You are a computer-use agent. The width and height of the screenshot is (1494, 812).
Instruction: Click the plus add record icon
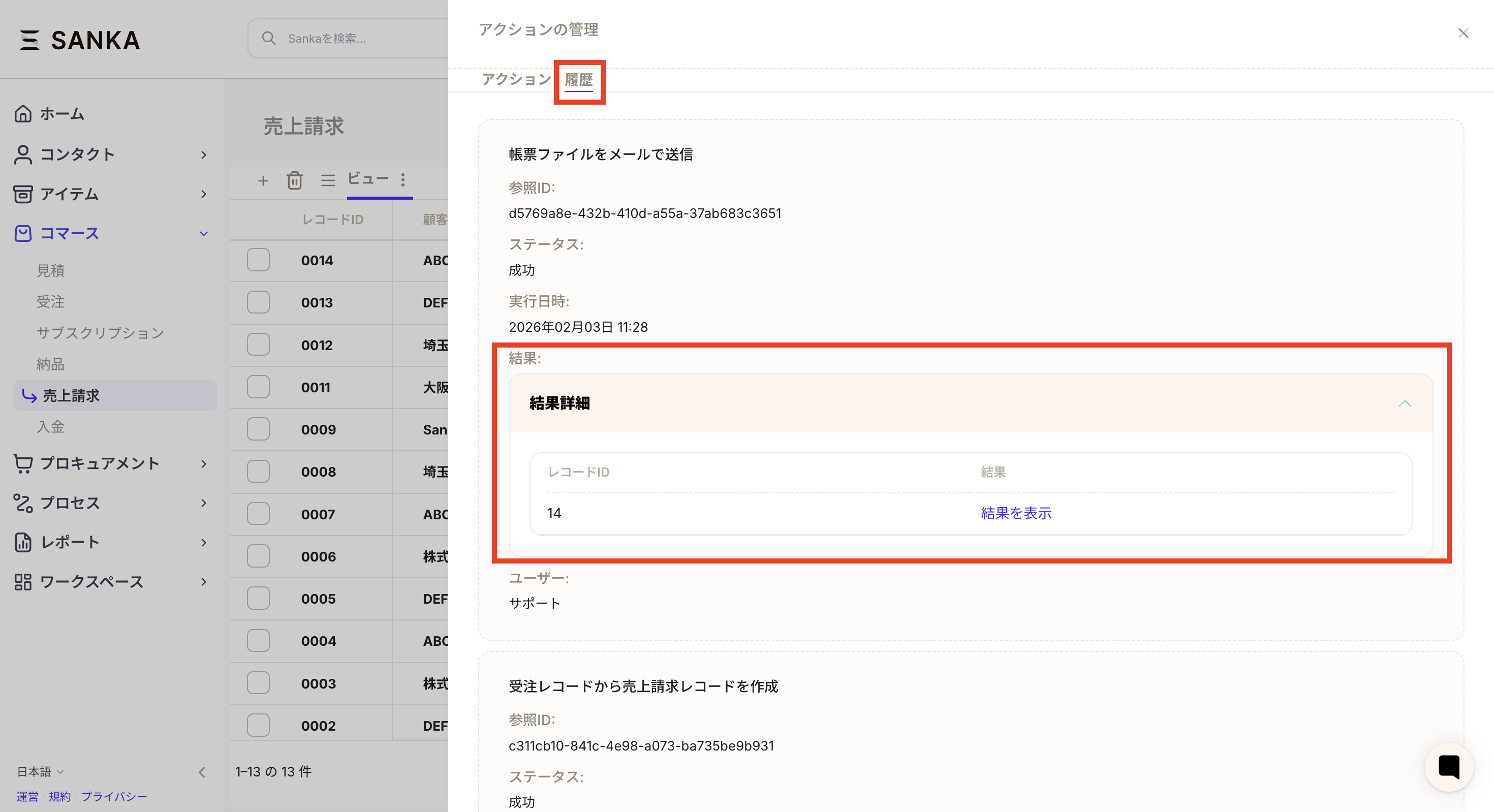pyautogui.click(x=263, y=180)
